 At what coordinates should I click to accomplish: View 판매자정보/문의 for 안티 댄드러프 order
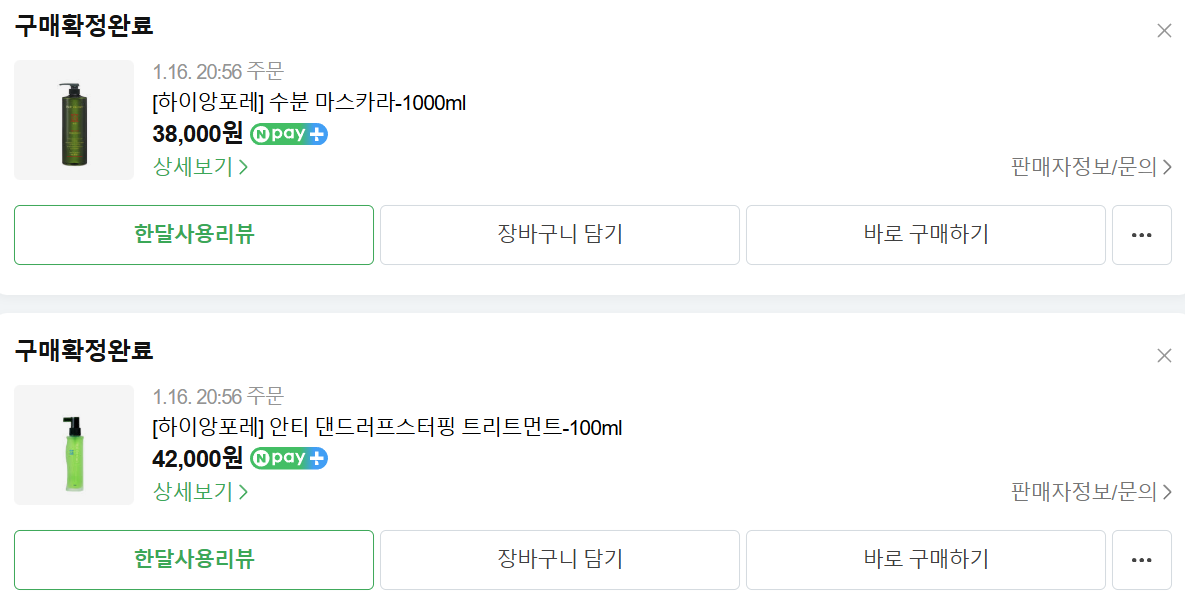pyautogui.click(x=1091, y=492)
